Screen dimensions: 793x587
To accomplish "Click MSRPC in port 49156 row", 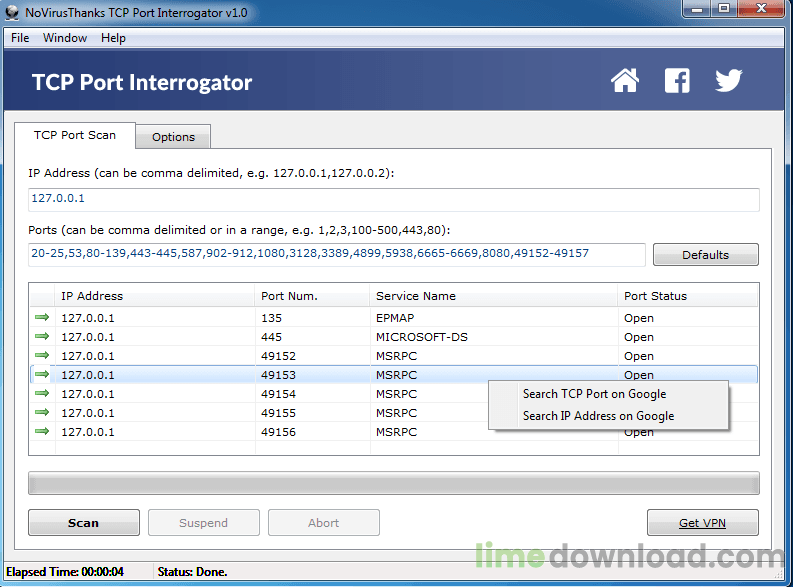I will (396, 432).
